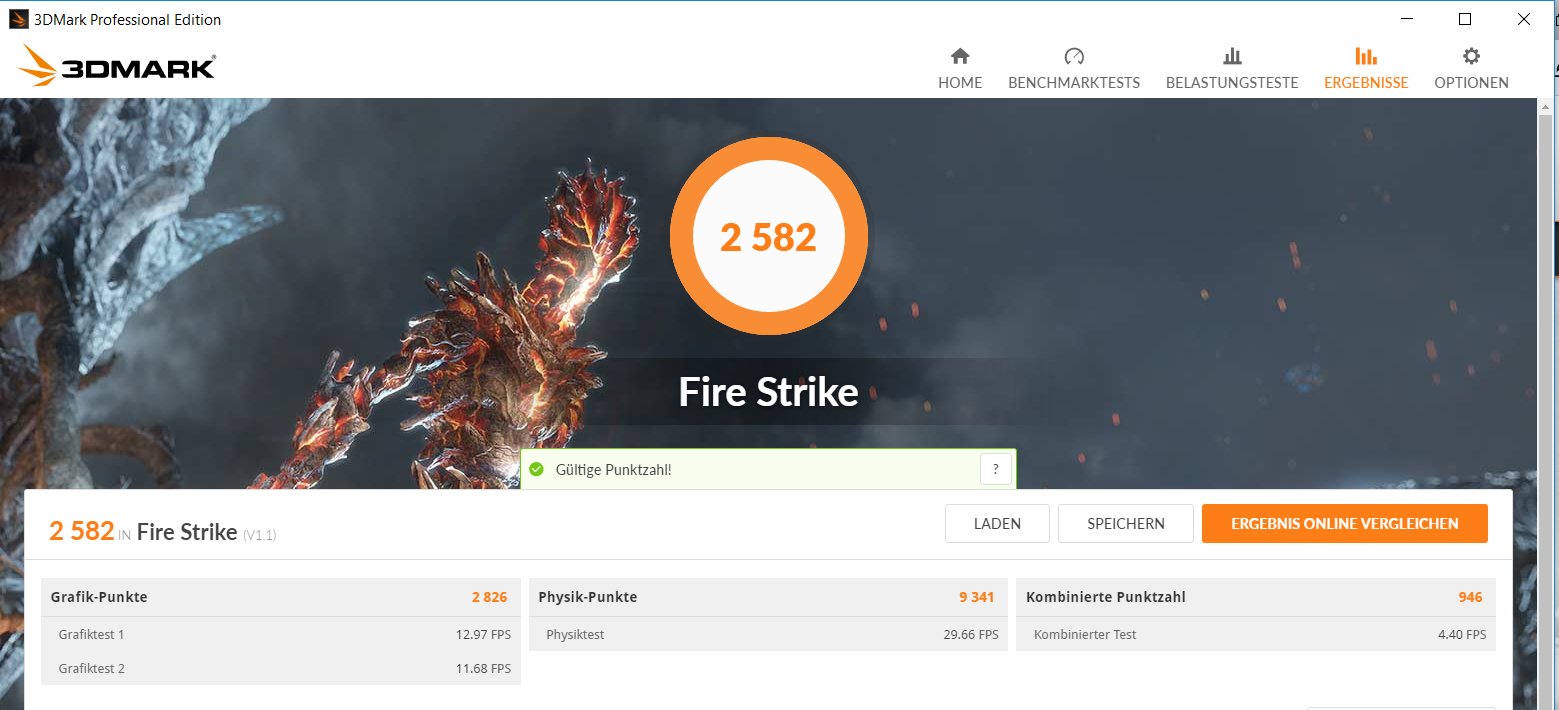Select the Physiktest row
Image resolution: width=1559 pixels, height=710 pixels.
(x=768, y=634)
